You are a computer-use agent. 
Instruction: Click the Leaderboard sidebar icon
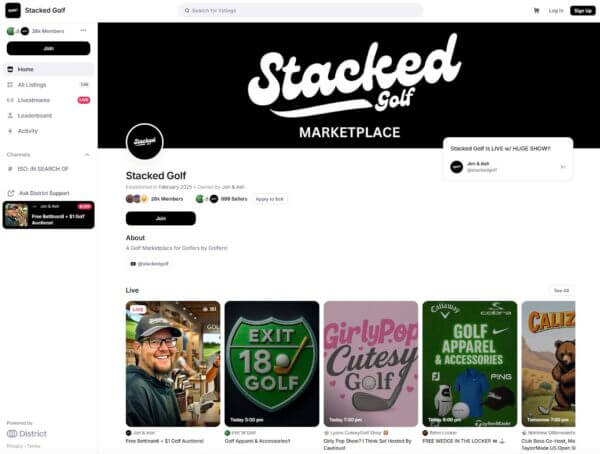point(10,116)
